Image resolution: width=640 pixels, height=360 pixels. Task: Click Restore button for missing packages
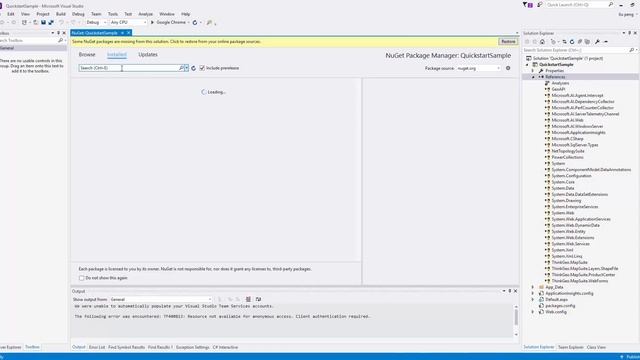coord(508,42)
